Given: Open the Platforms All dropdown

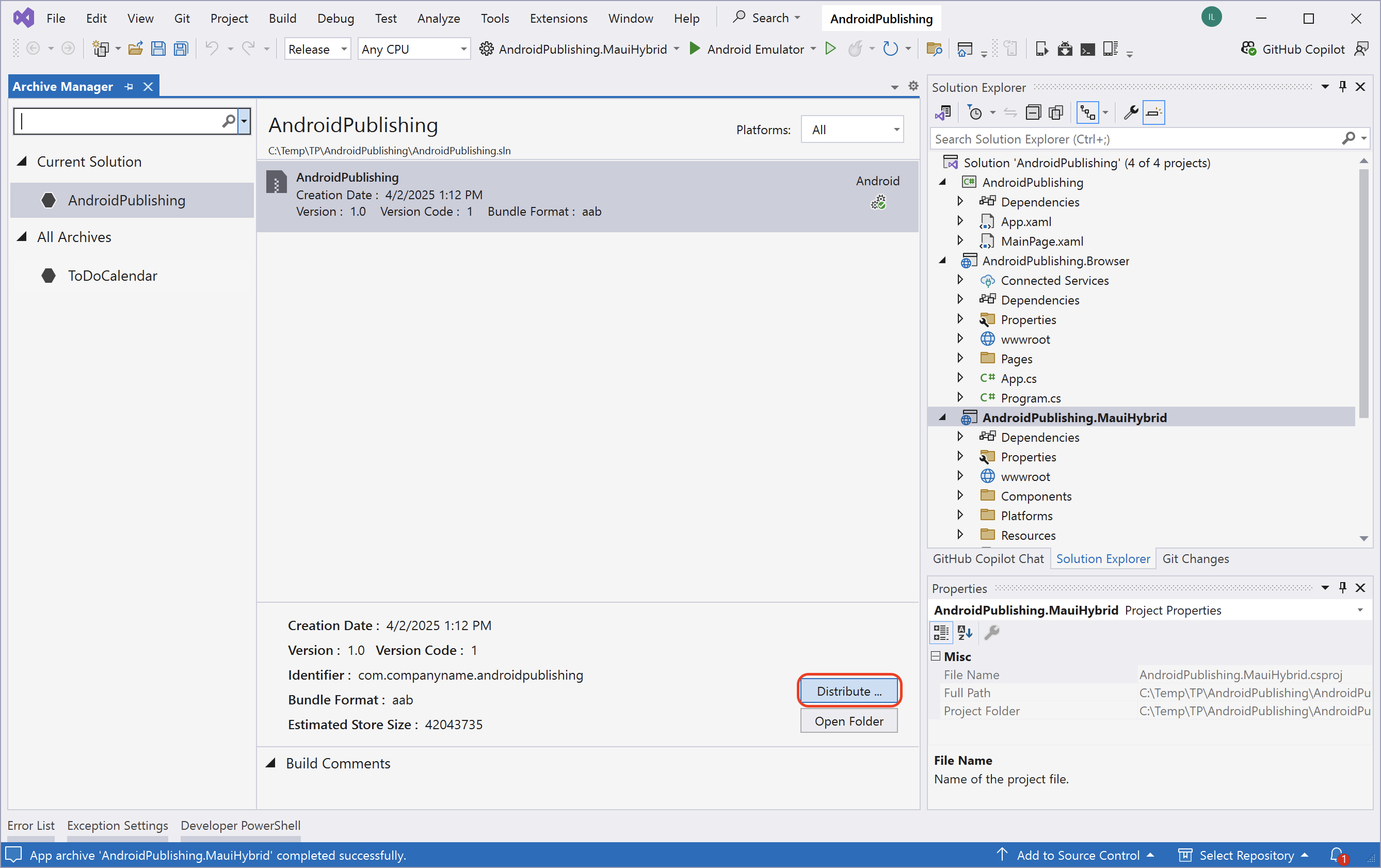Looking at the screenshot, I should (852, 130).
